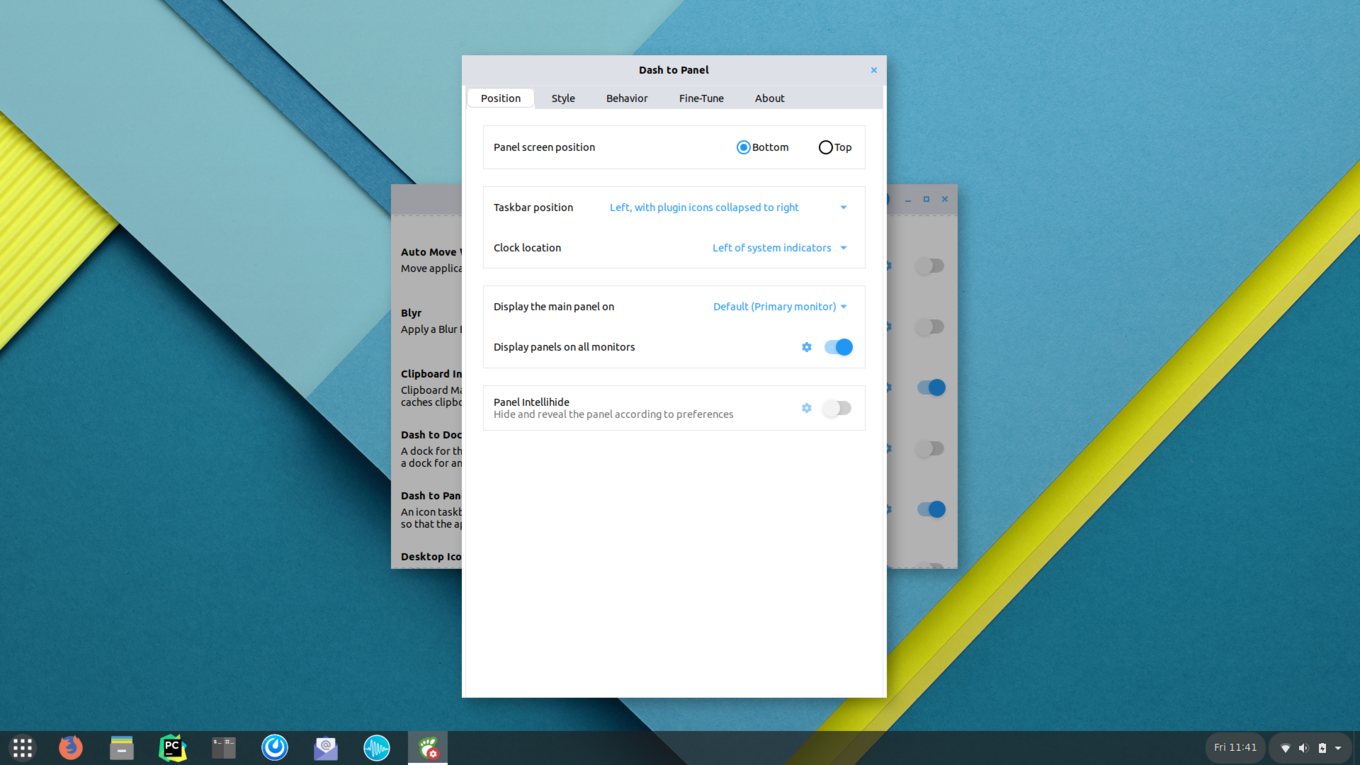
Task: Switch to the Position tab
Action: click(x=500, y=98)
